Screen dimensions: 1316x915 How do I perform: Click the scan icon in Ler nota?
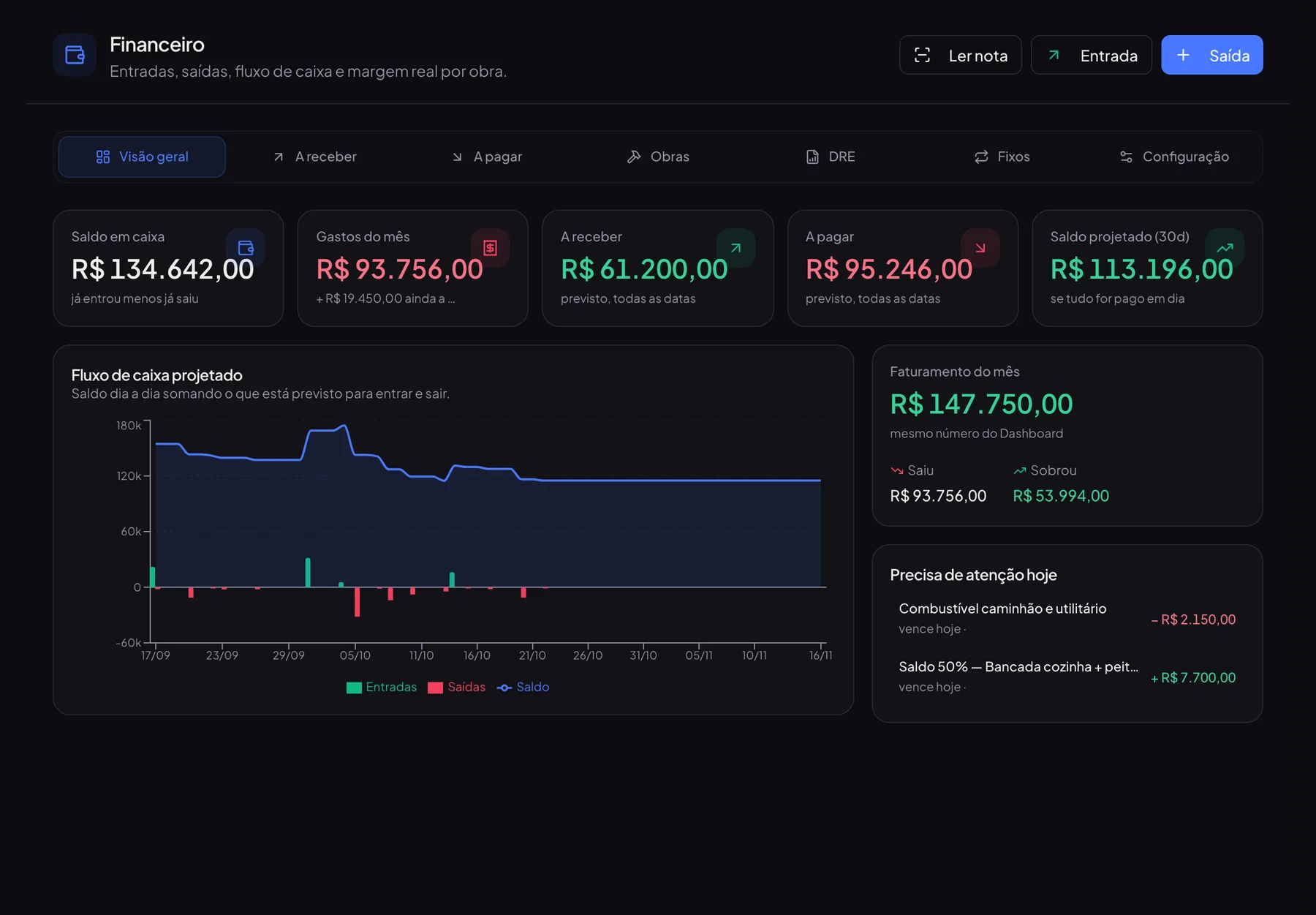click(922, 55)
